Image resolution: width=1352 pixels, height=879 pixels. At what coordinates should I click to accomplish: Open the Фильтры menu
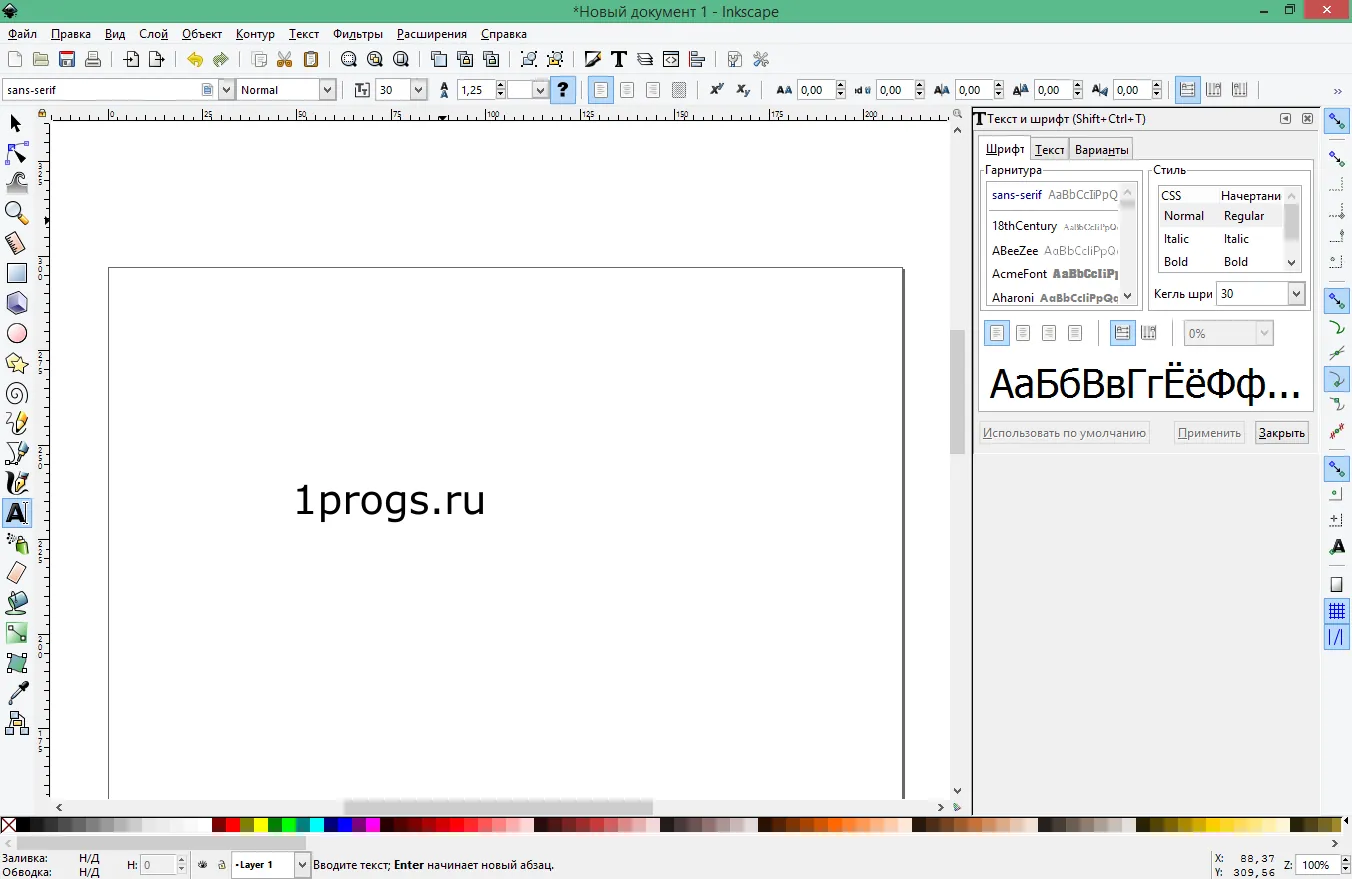357,34
